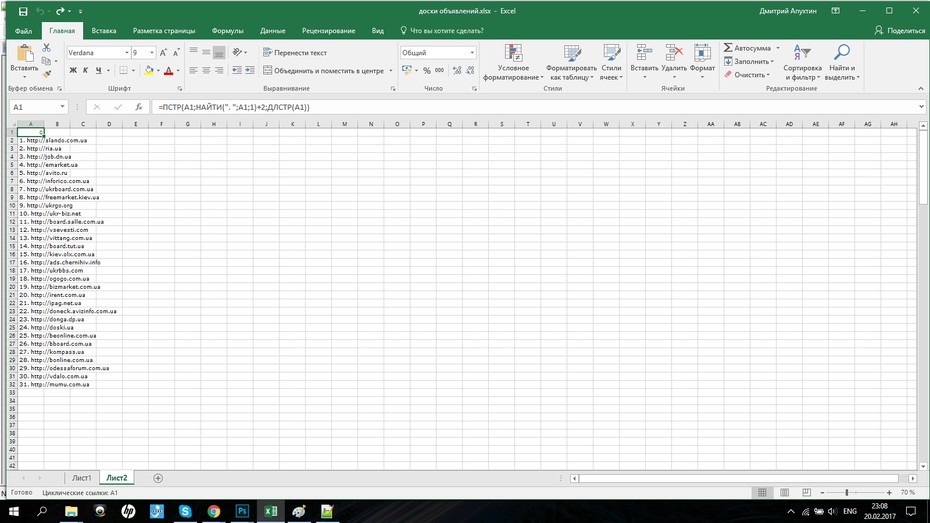Switch to the Данные tab
Image resolution: width=930 pixels, height=523 pixels.
tap(272, 31)
